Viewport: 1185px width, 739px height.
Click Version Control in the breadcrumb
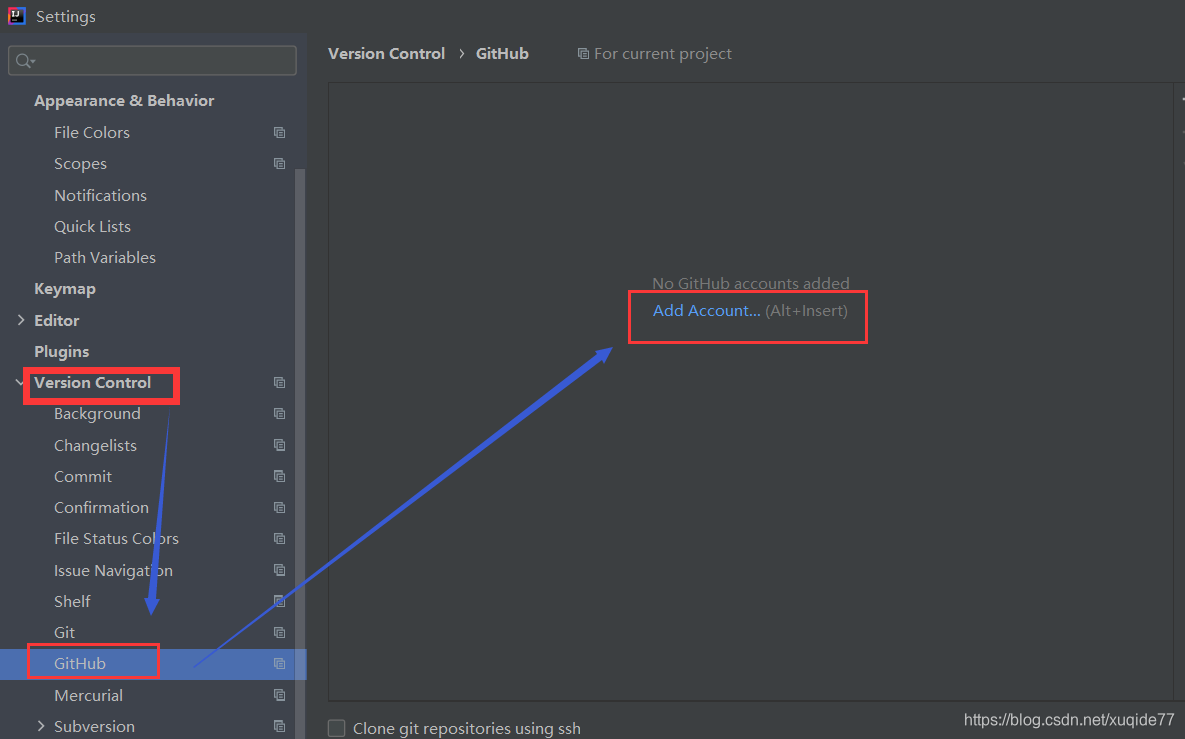386,54
